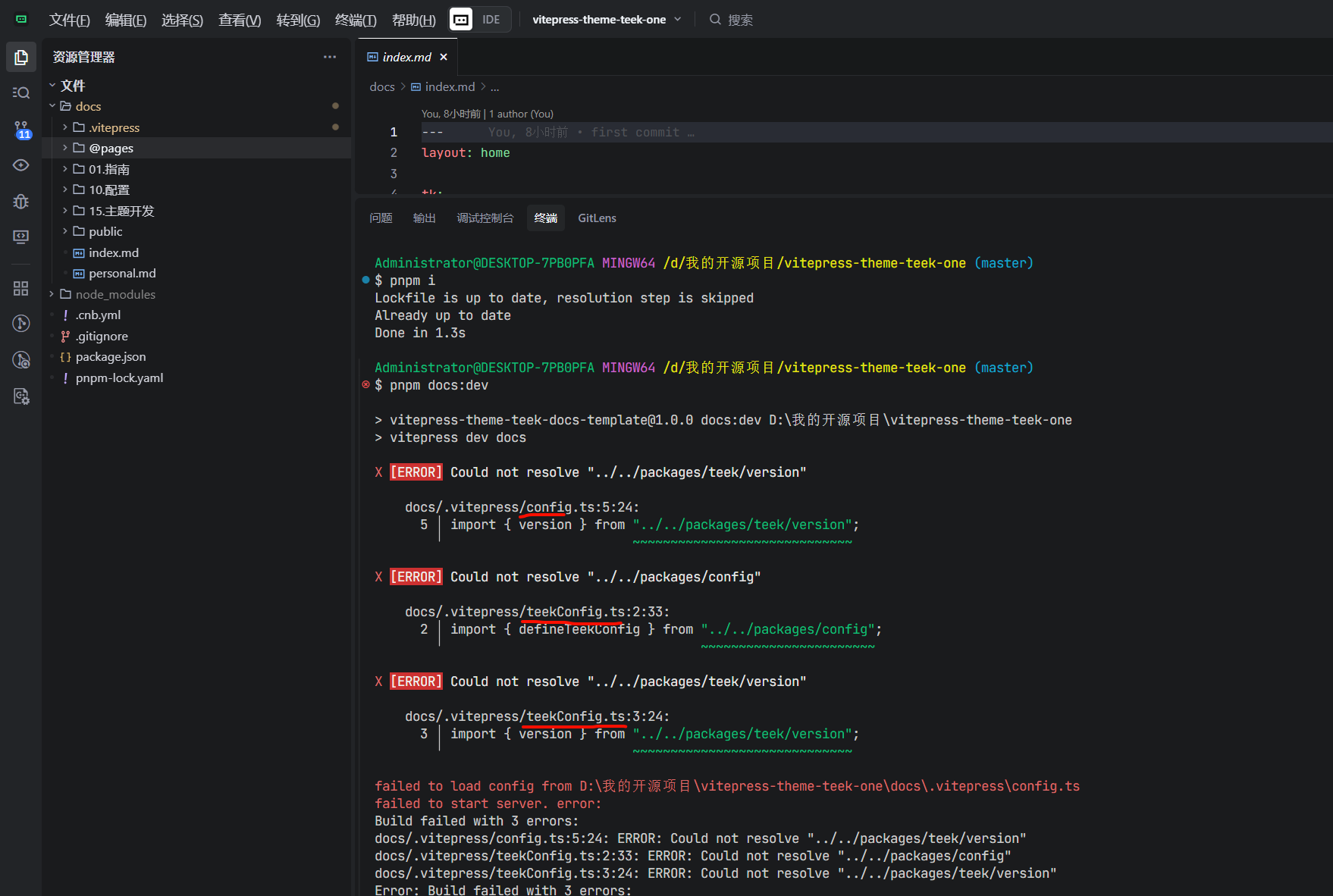Image resolution: width=1333 pixels, height=896 pixels.
Task: Open the Search panel icon
Action: pyautogui.click(x=21, y=92)
